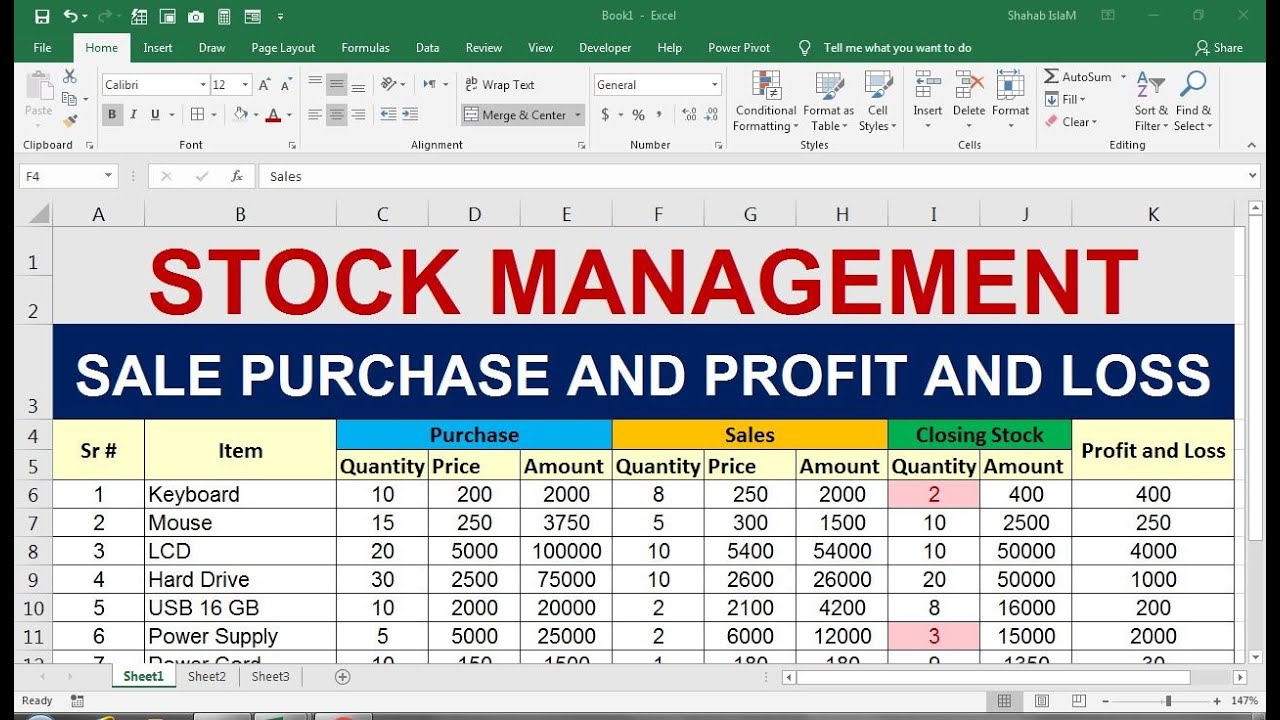Open Sort & Filter menu
The height and width of the screenshot is (720, 1280).
[x=1151, y=101]
